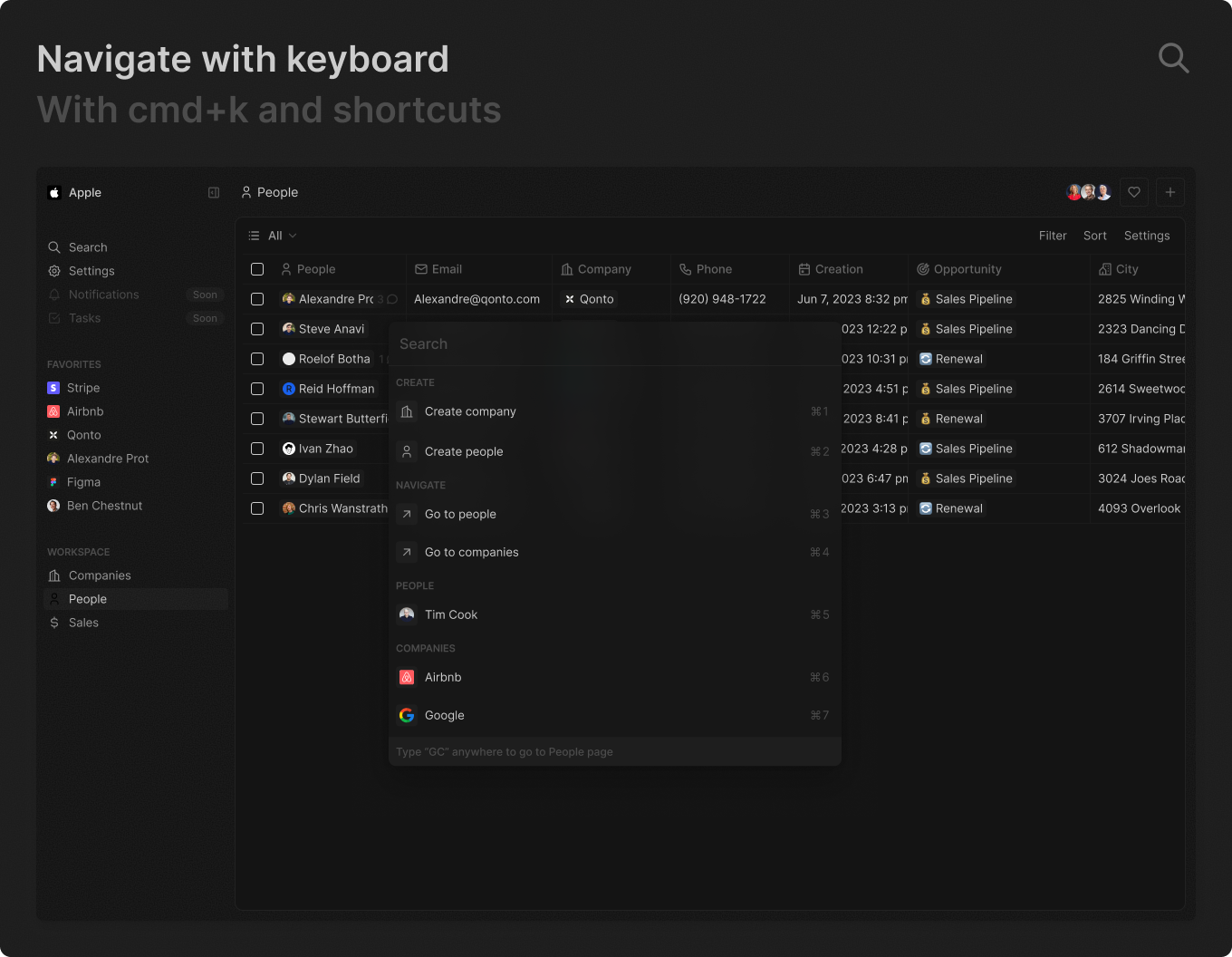Open the Apple workspace switcher
This screenshot has height=957, width=1232.
coord(76,192)
